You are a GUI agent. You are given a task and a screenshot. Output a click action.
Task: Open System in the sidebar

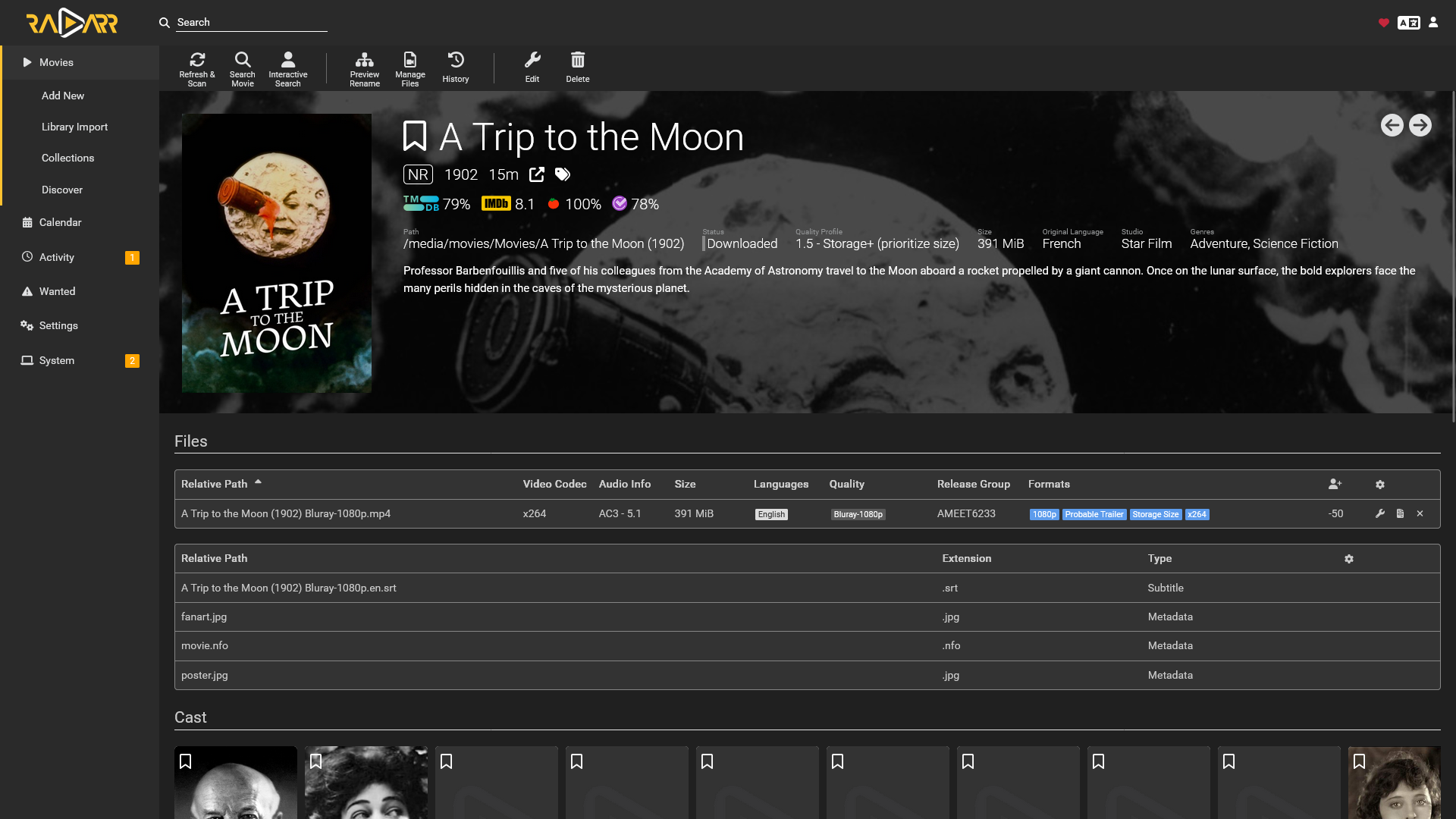click(x=80, y=360)
